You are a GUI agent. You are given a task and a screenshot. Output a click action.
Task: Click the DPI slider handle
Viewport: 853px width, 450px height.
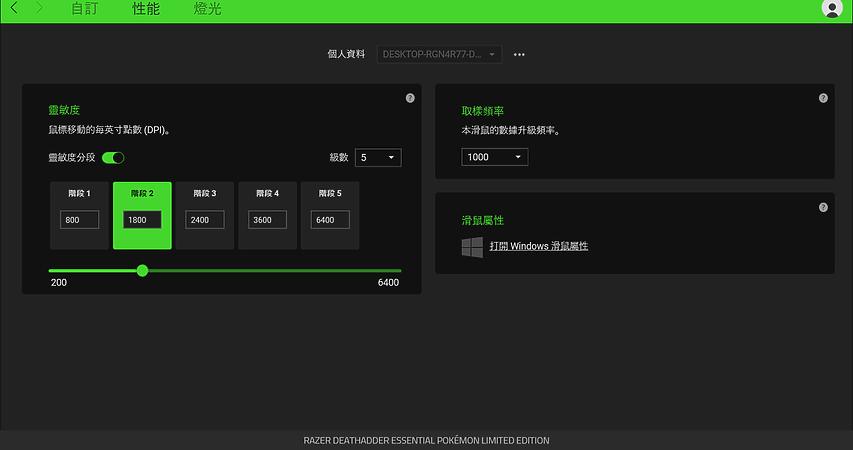(143, 270)
